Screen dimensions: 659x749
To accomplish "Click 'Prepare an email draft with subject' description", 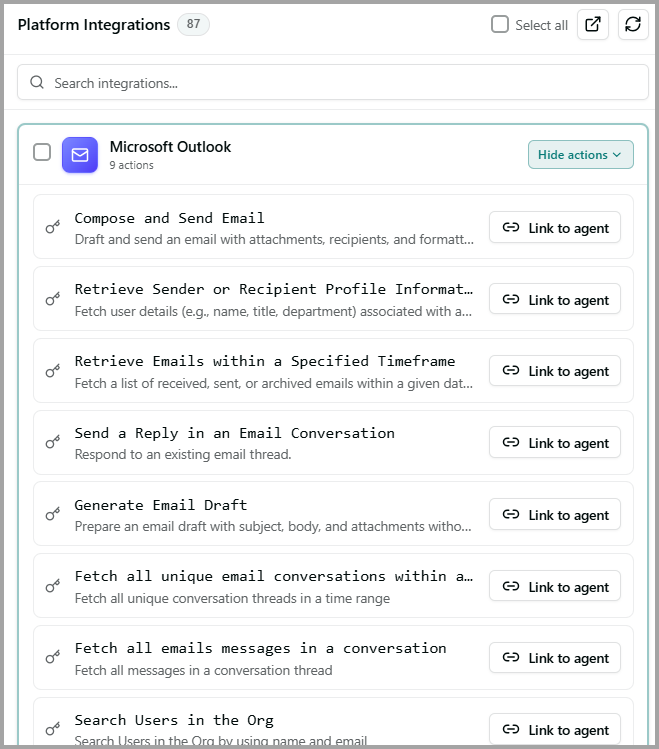I will pyautogui.click(x=273, y=526).
